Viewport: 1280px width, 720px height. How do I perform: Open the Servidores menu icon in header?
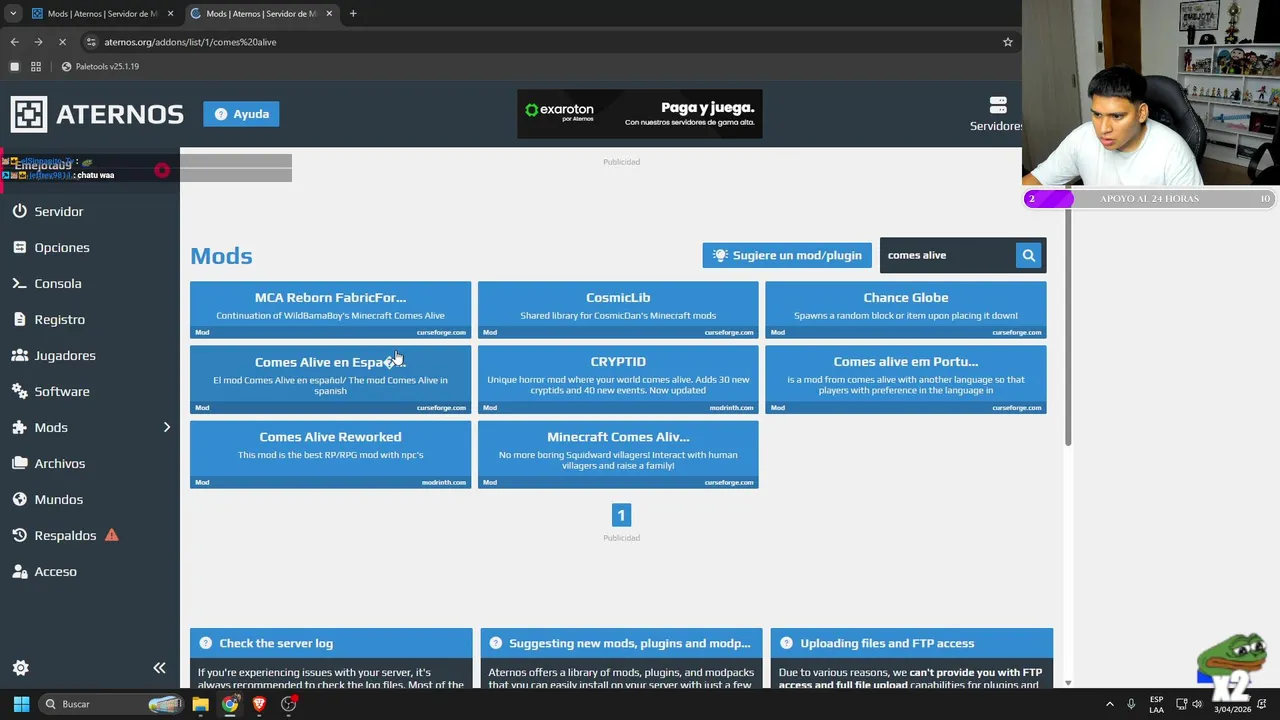click(997, 105)
